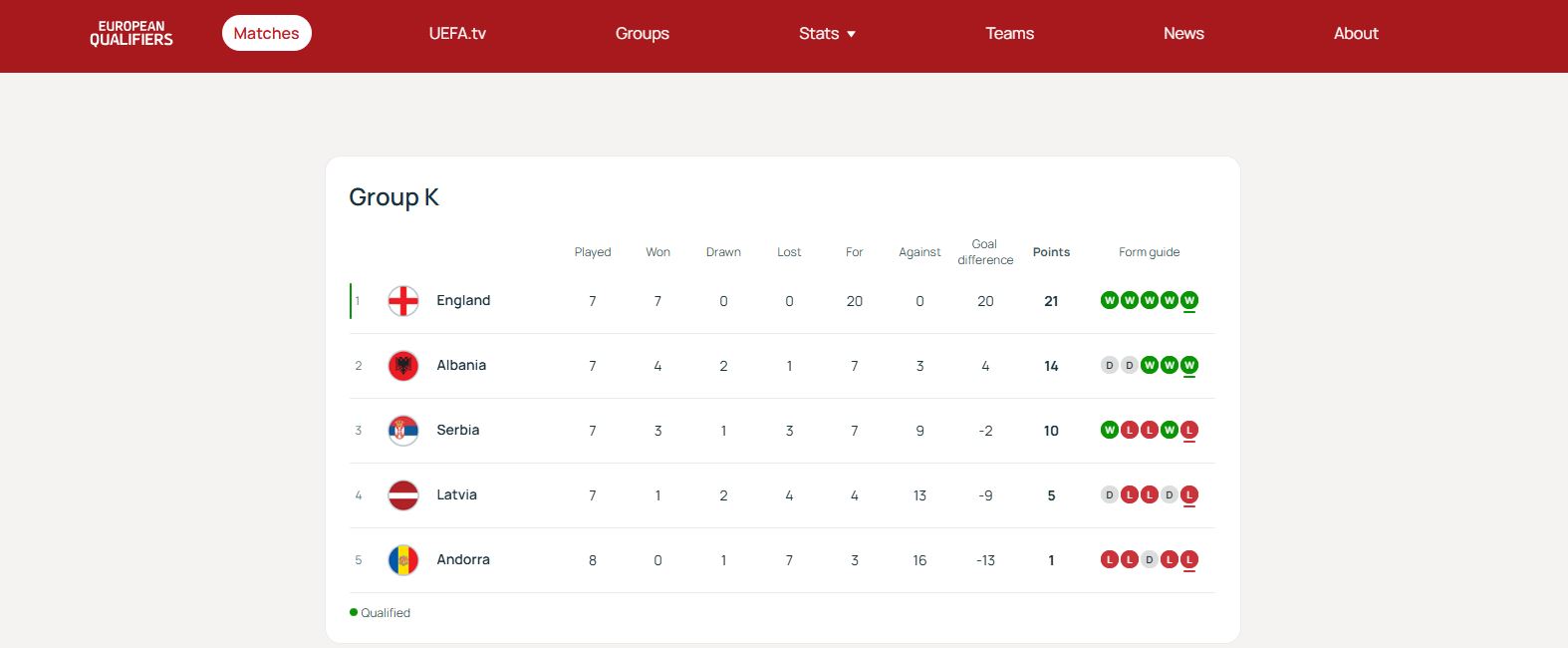Click the European Qualifiers logo
The image size is (1568, 648).
coord(131,34)
